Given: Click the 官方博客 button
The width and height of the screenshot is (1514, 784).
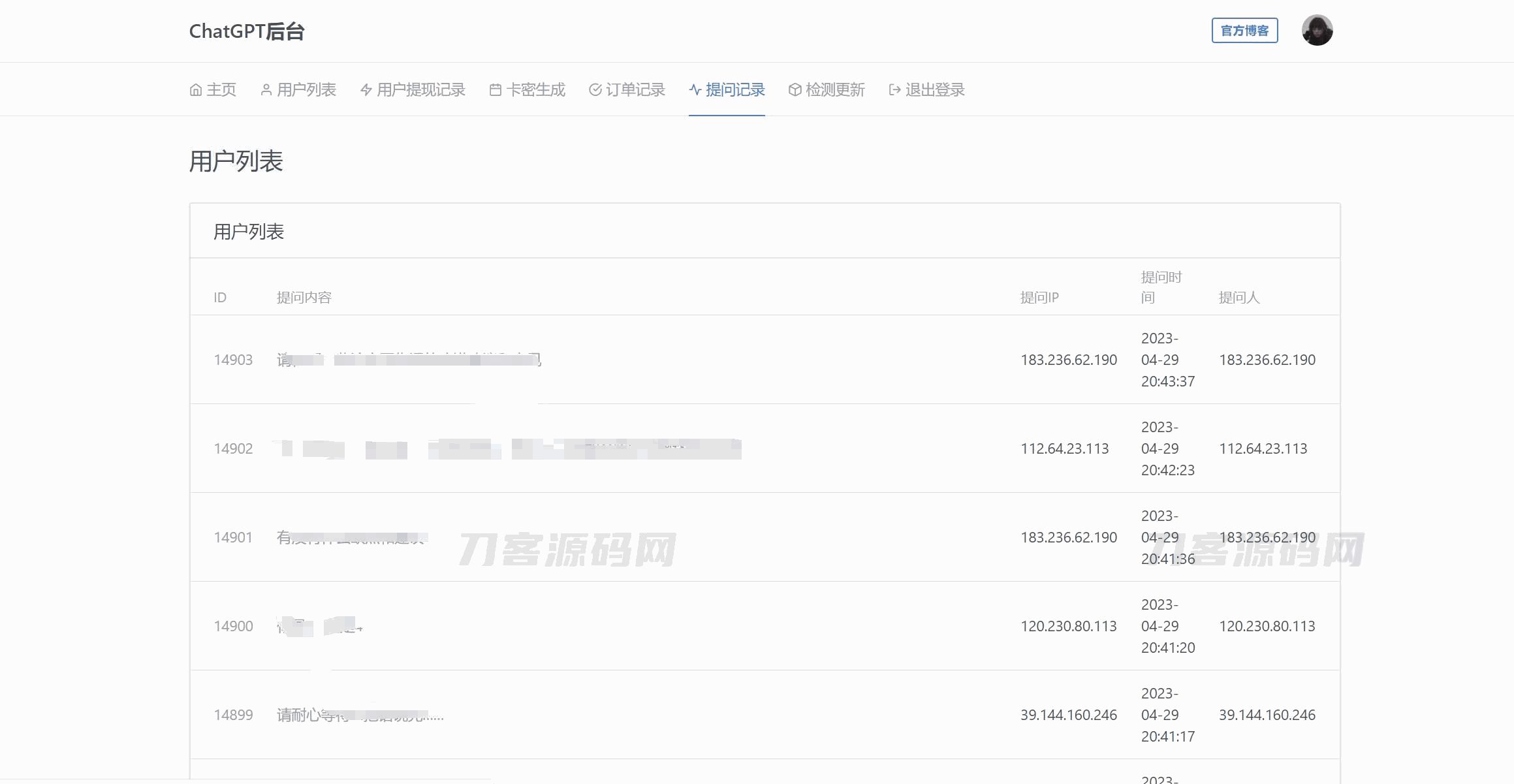Looking at the screenshot, I should click(x=1244, y=31).
